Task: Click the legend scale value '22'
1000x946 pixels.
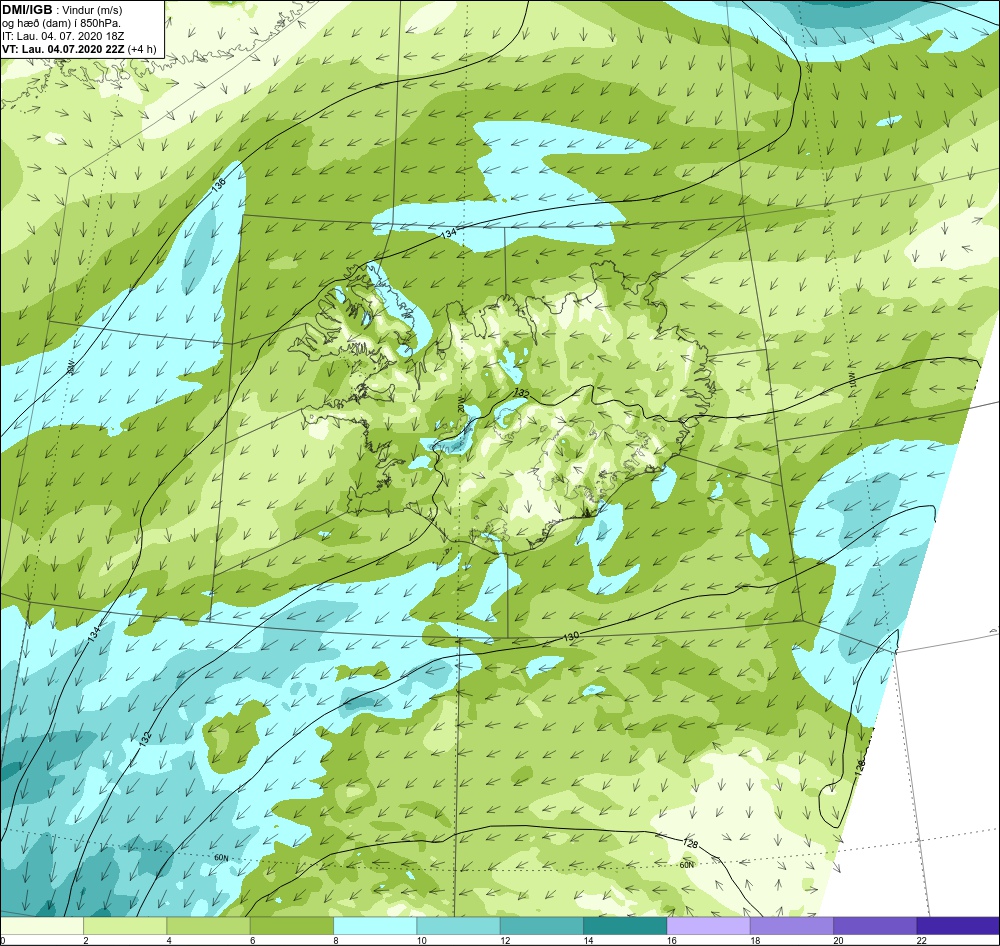Action: point(921,940)
